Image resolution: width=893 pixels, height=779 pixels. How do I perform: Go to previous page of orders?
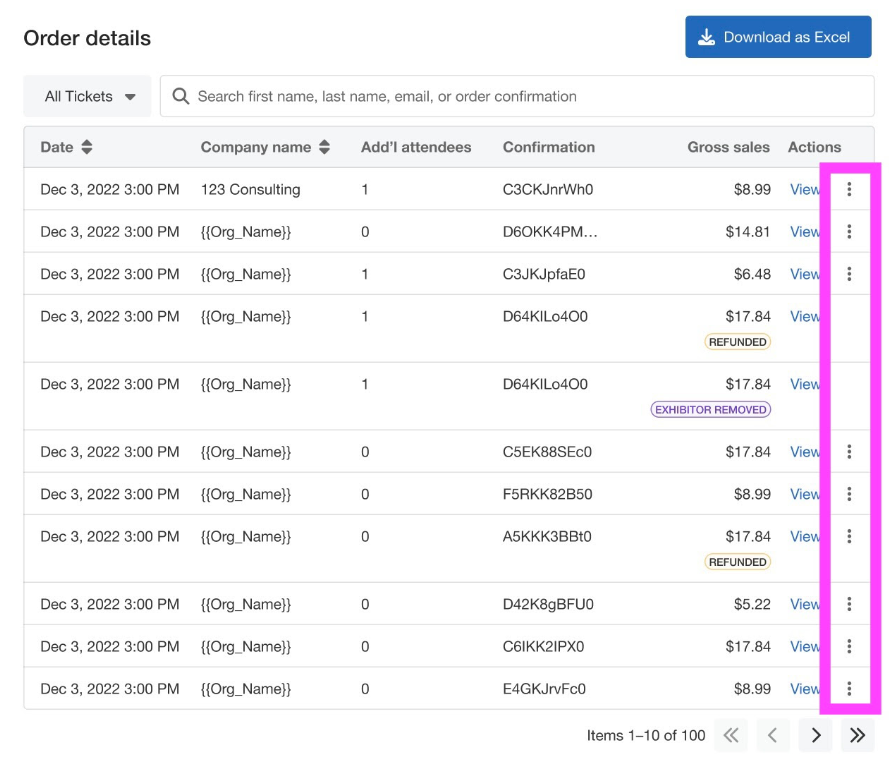click(x=773, y=735)
